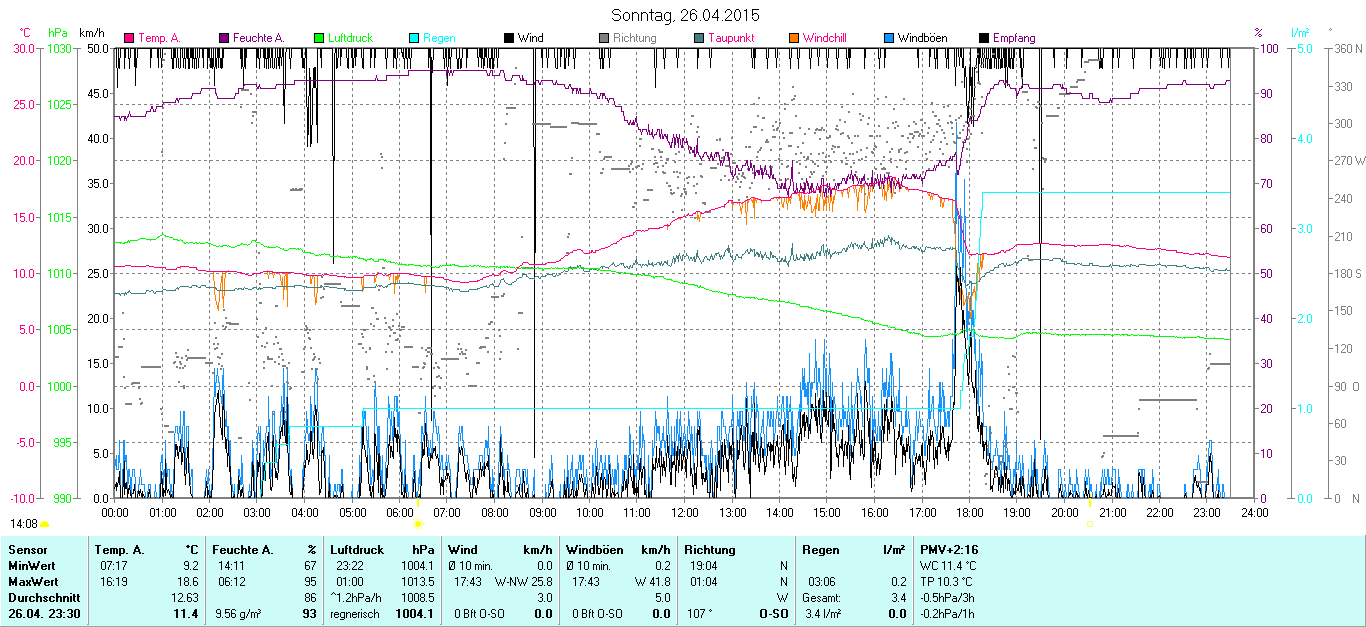Click the blue Windböen legend swatch
1366x627 pixels.
click(x=889, y=38)
